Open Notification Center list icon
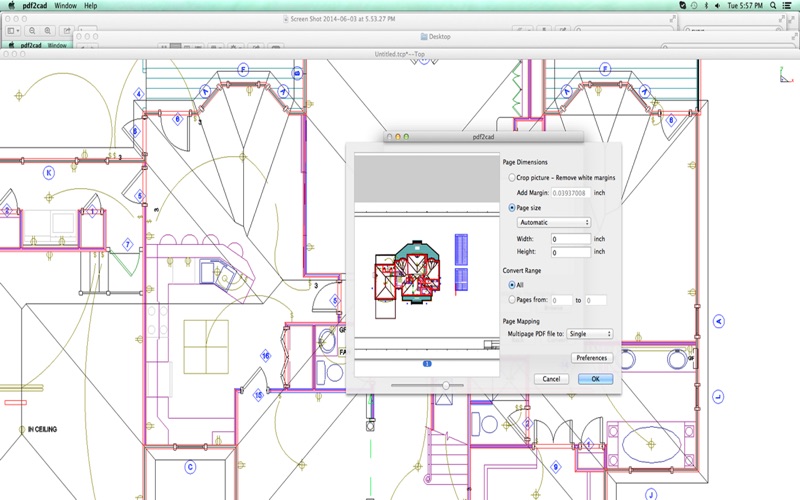 pos(788,6)
